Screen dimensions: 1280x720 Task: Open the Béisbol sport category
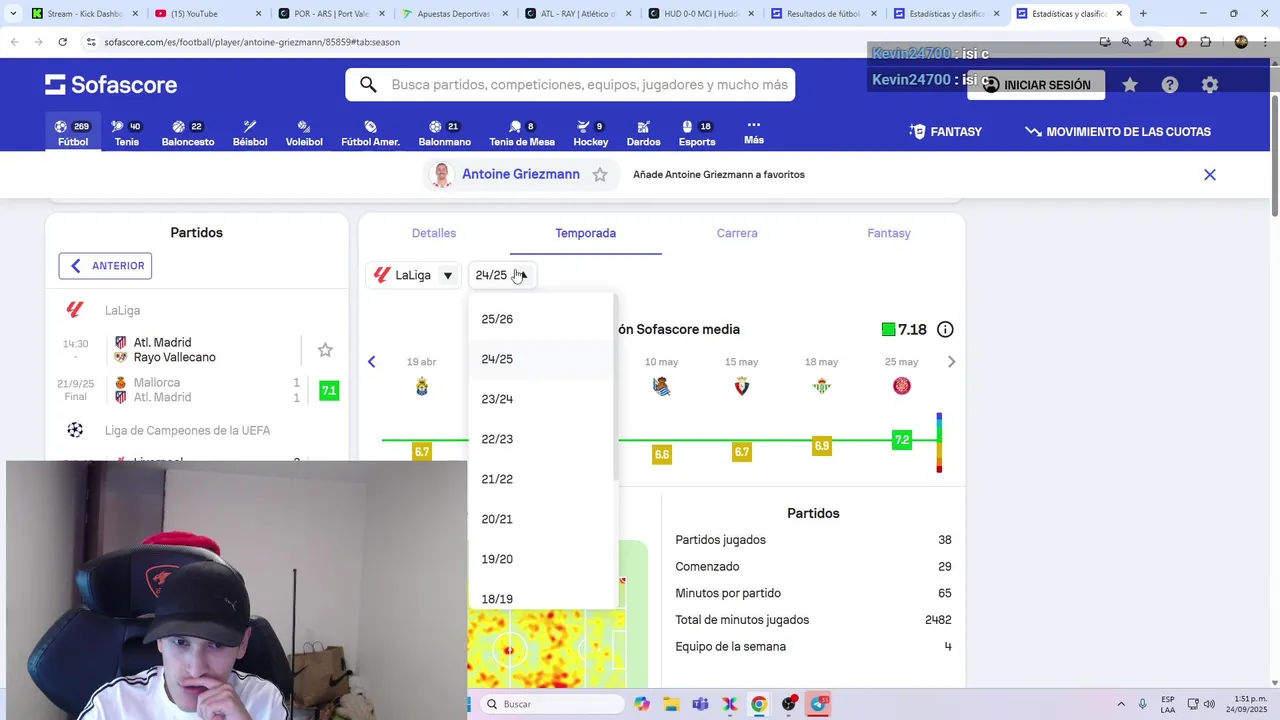tap(250, 133)
